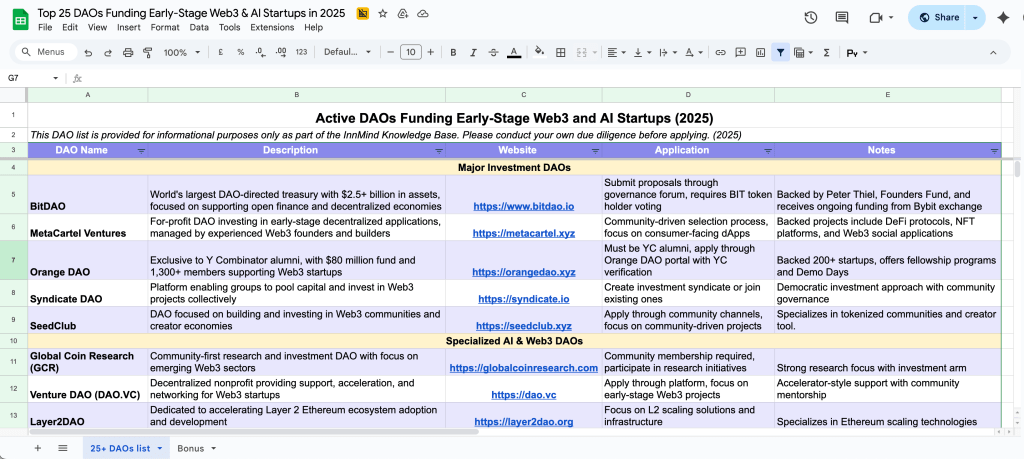Screen dimensions: 1024x459
Task: Open filter on Description column
Action: (x=439, y=151)
